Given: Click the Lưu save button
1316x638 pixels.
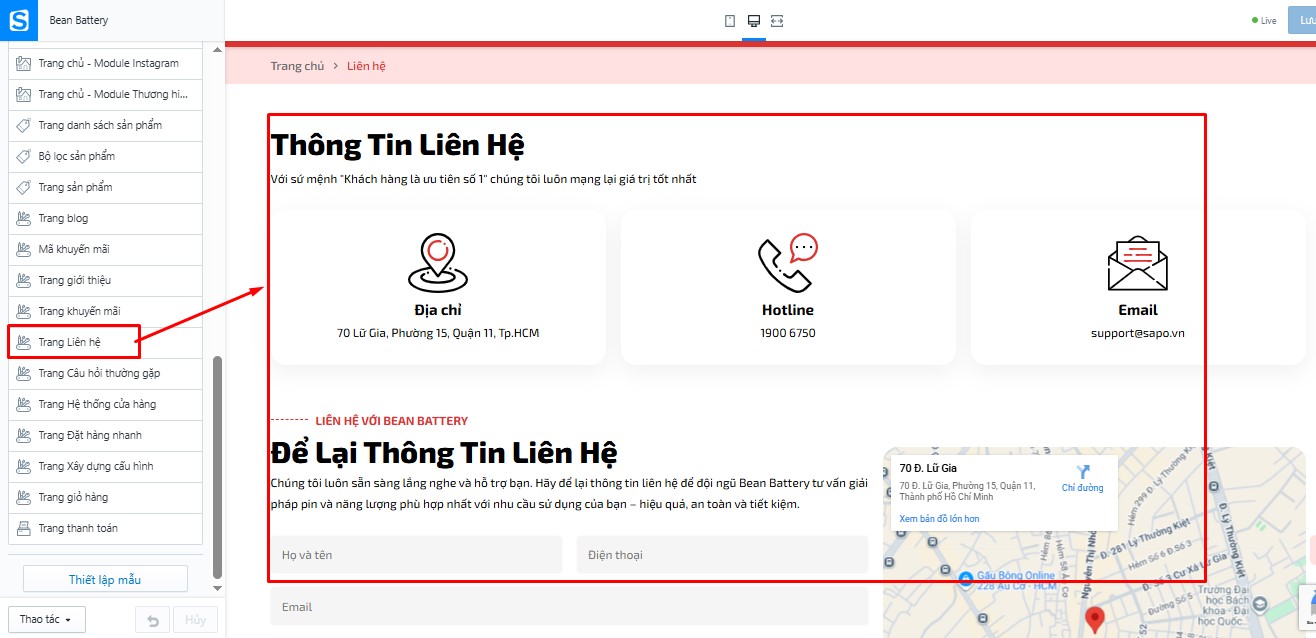Looking at the screenshot, I should coord(1303,20).
